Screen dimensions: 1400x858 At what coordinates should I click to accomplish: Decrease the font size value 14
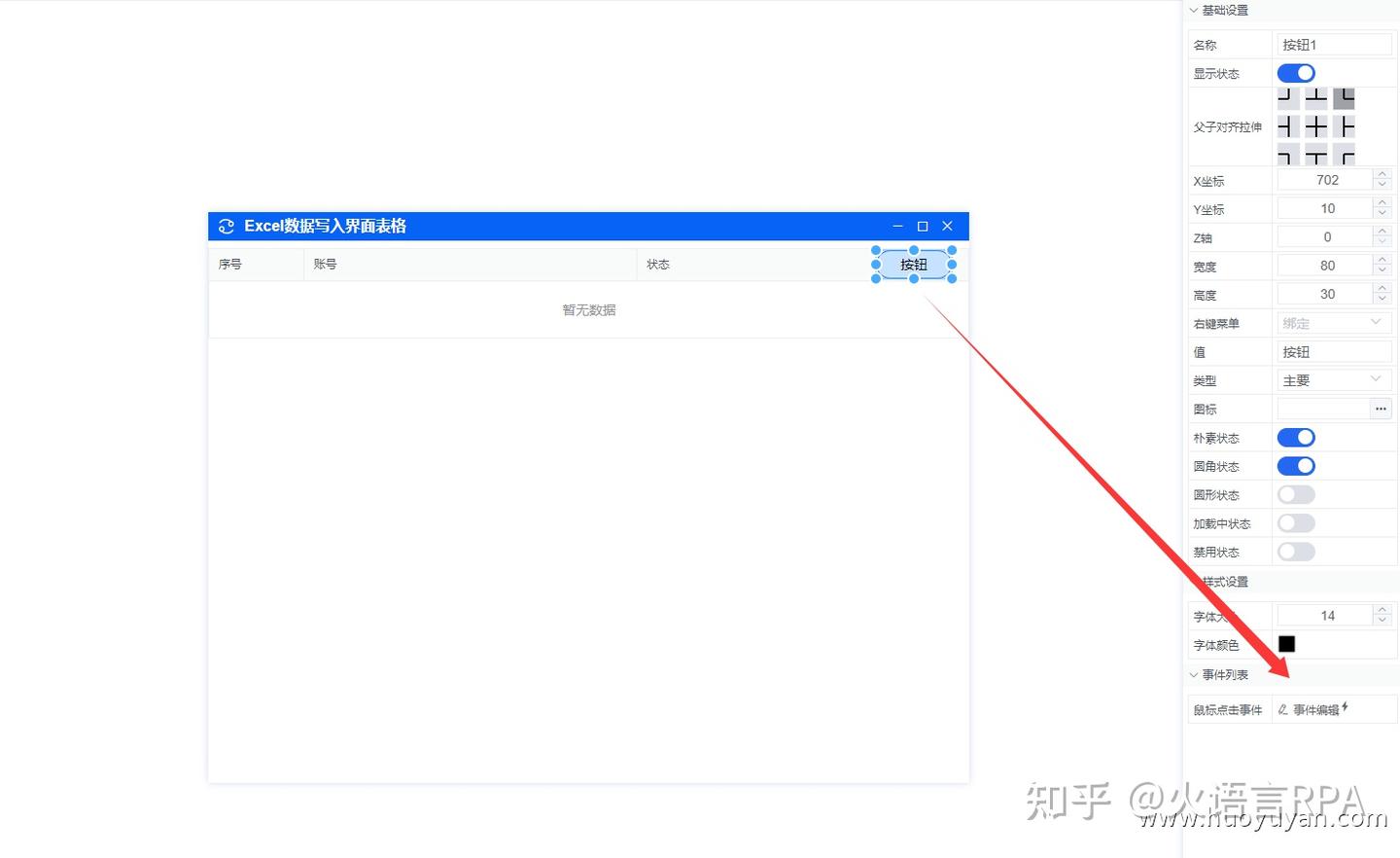point(1382,621)
